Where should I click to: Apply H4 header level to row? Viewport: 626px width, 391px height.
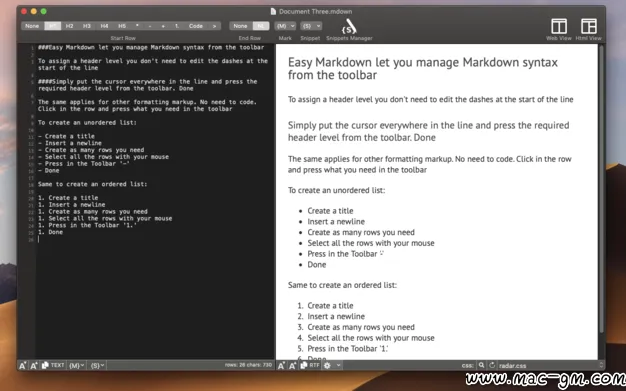coord(104,26)
